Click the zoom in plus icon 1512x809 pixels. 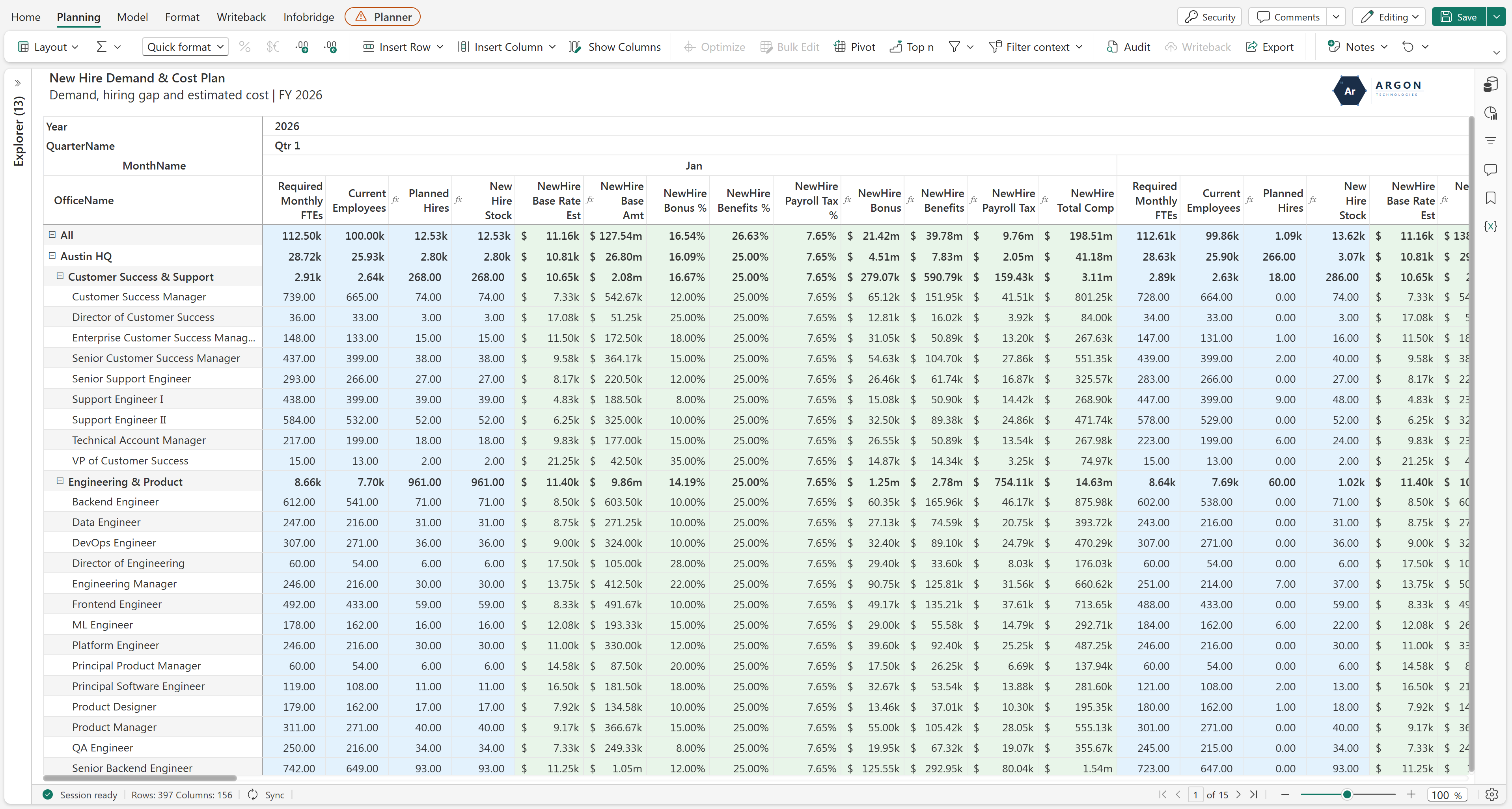coord(1411,794)
